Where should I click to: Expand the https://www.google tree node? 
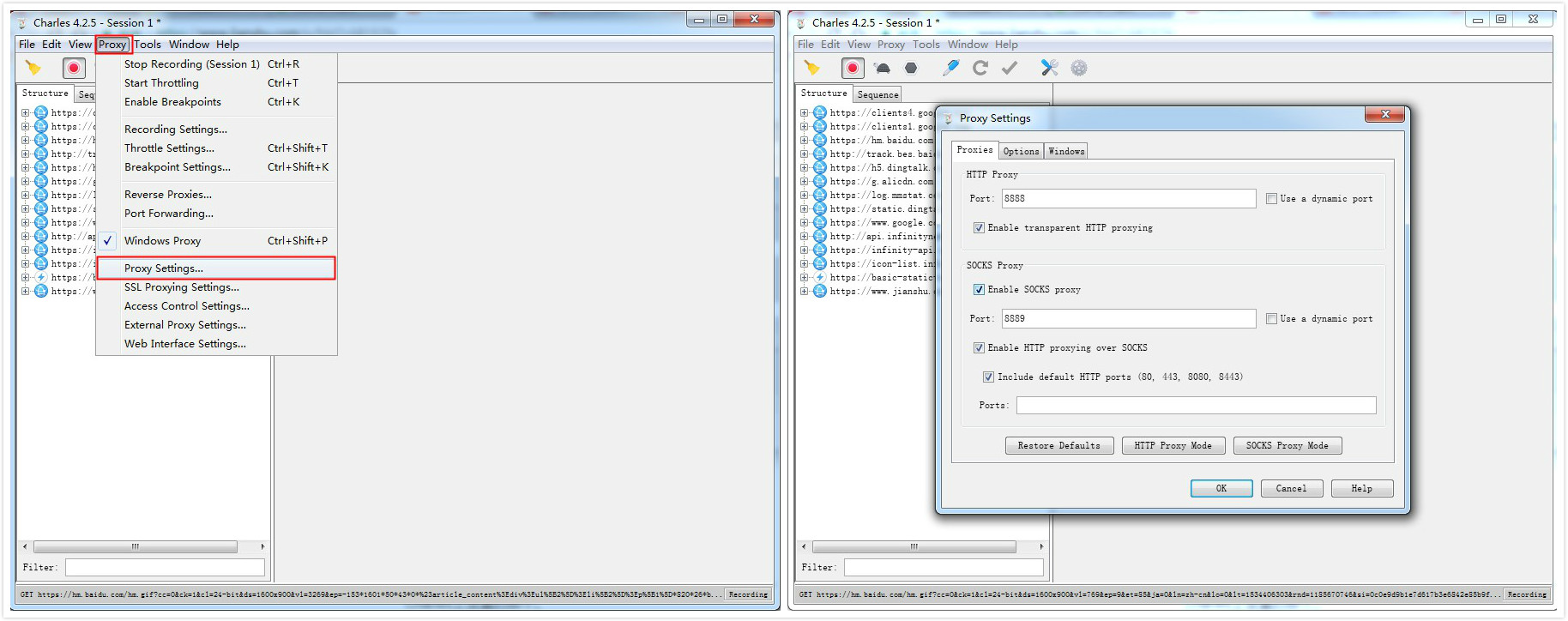[x=805, y=223]
